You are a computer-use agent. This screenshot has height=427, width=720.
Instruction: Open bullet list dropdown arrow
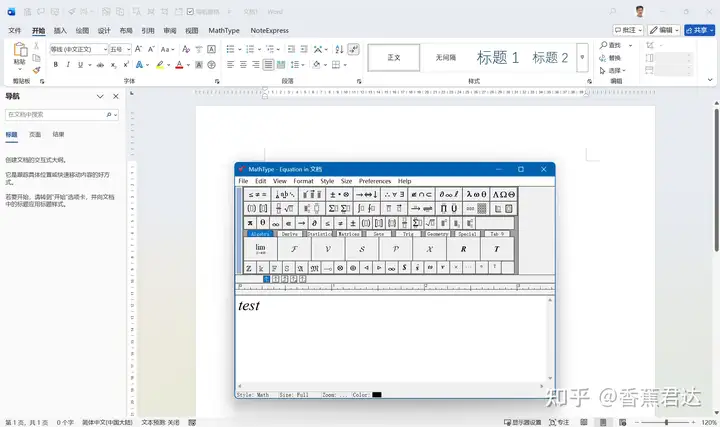(239, 49)
